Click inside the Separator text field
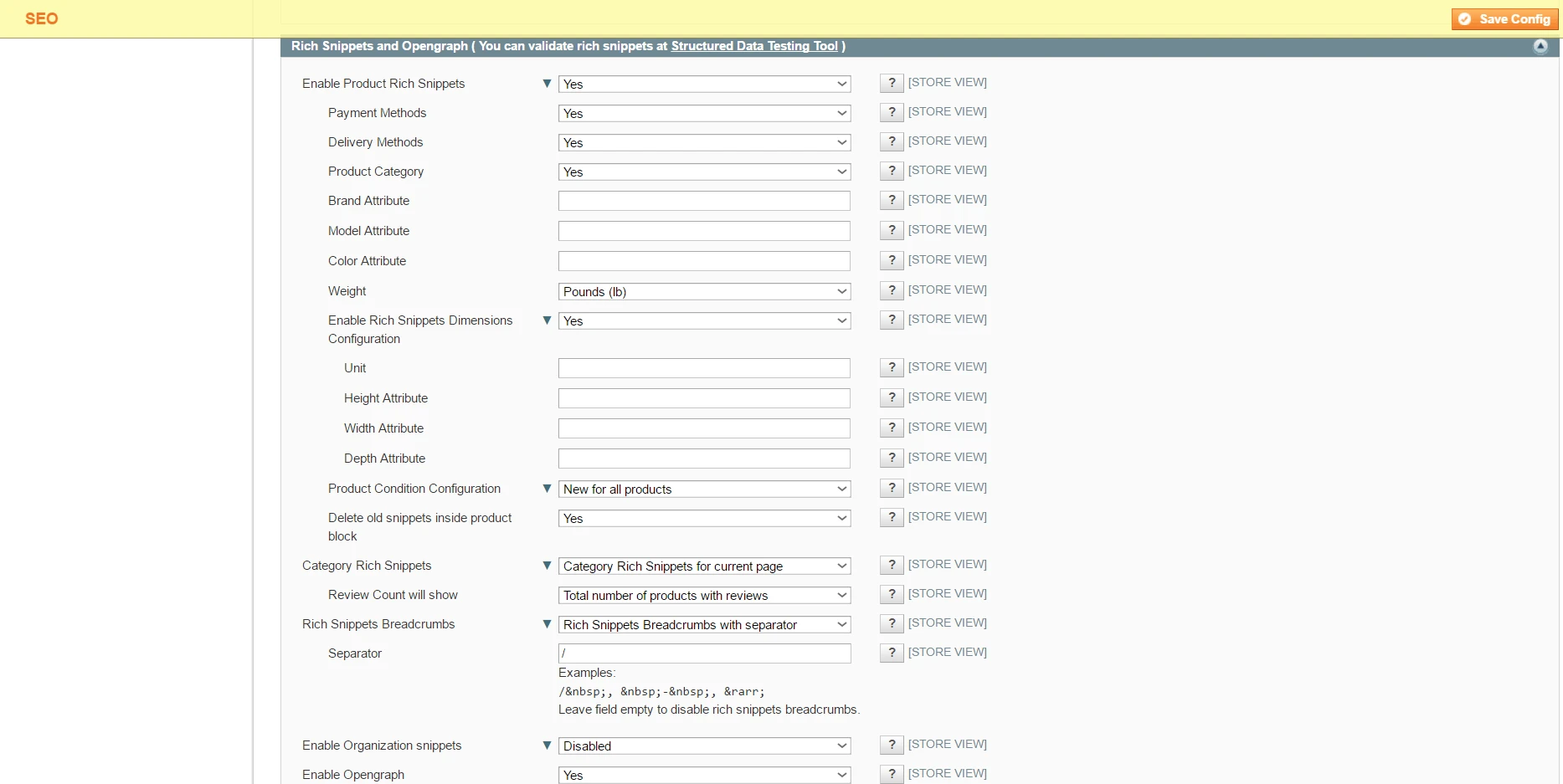 (703, 653)
